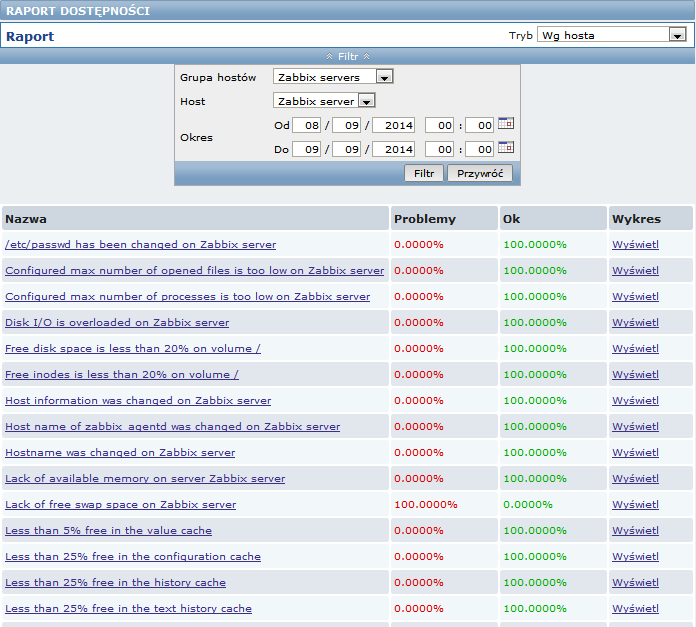Click Wyświetl for Lack of available memory row
The width and height of the screenshot is (696, 627).
[x=635, y=479]
